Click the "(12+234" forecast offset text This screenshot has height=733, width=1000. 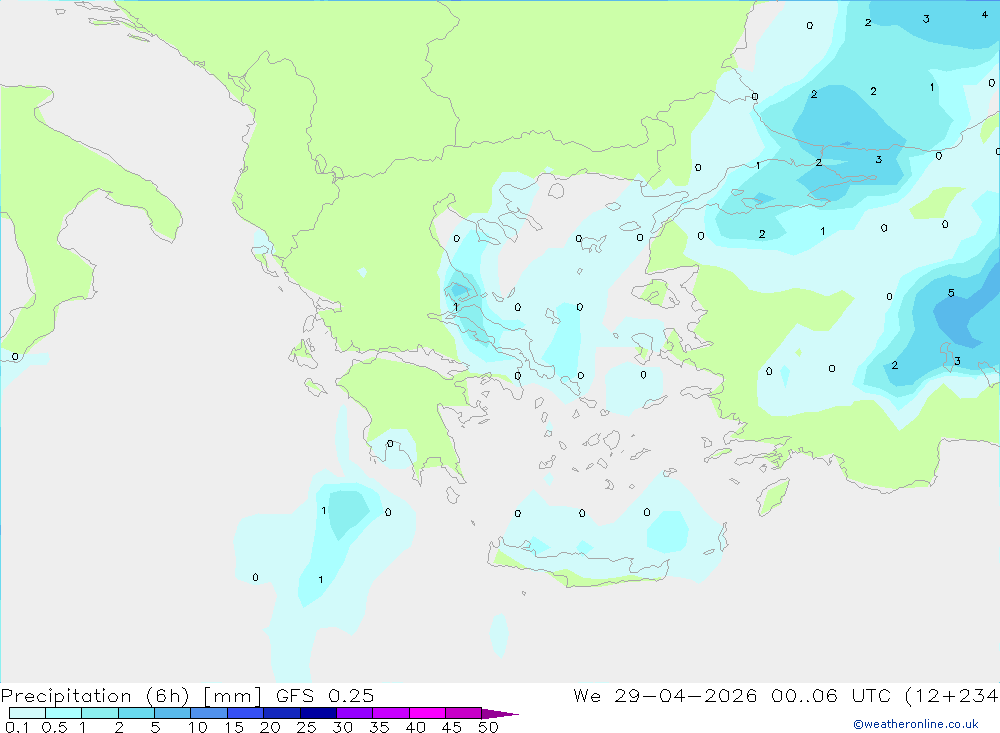952,696
